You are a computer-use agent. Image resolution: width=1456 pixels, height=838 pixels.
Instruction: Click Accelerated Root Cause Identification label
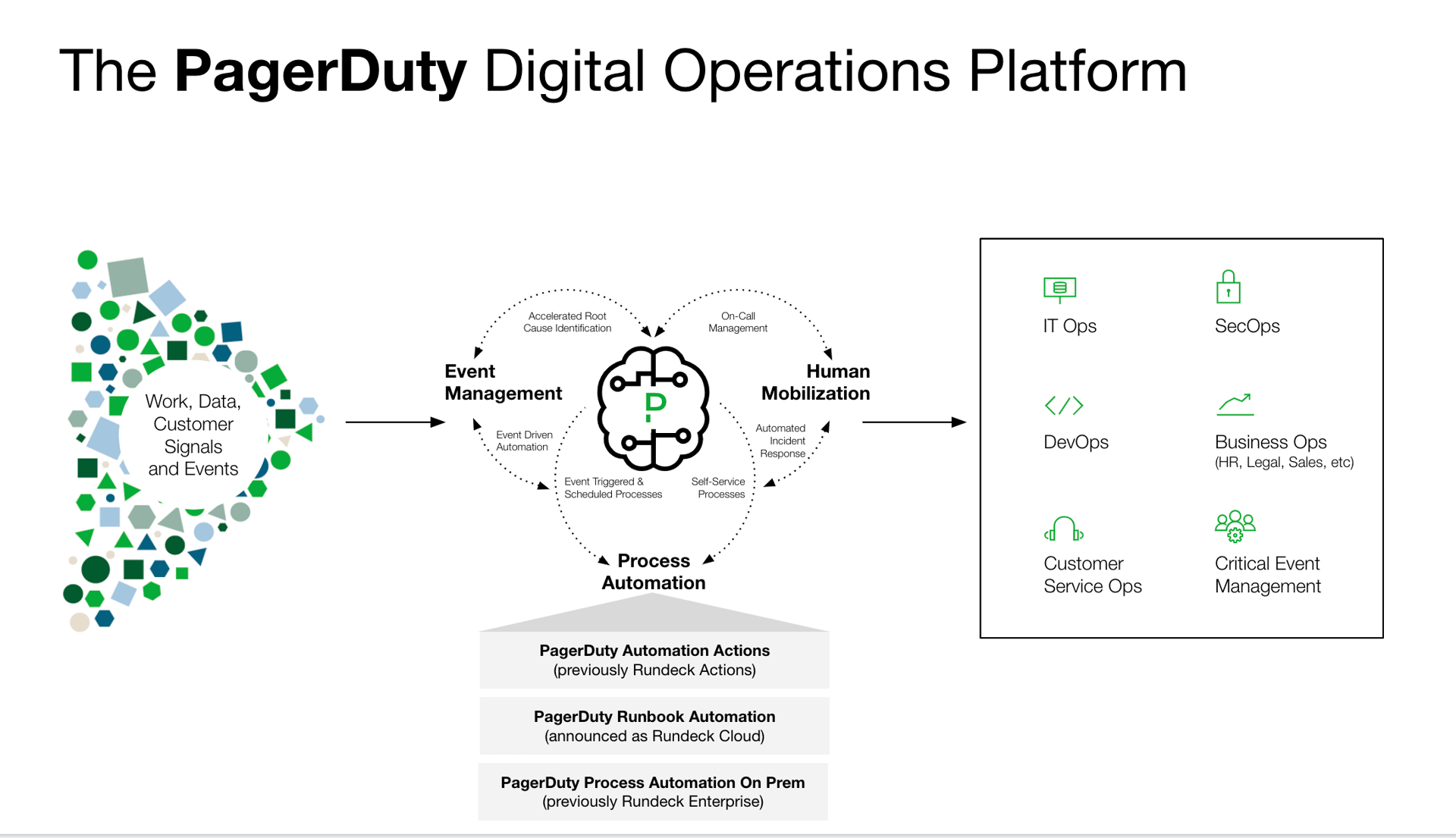[x=567, y=322]
